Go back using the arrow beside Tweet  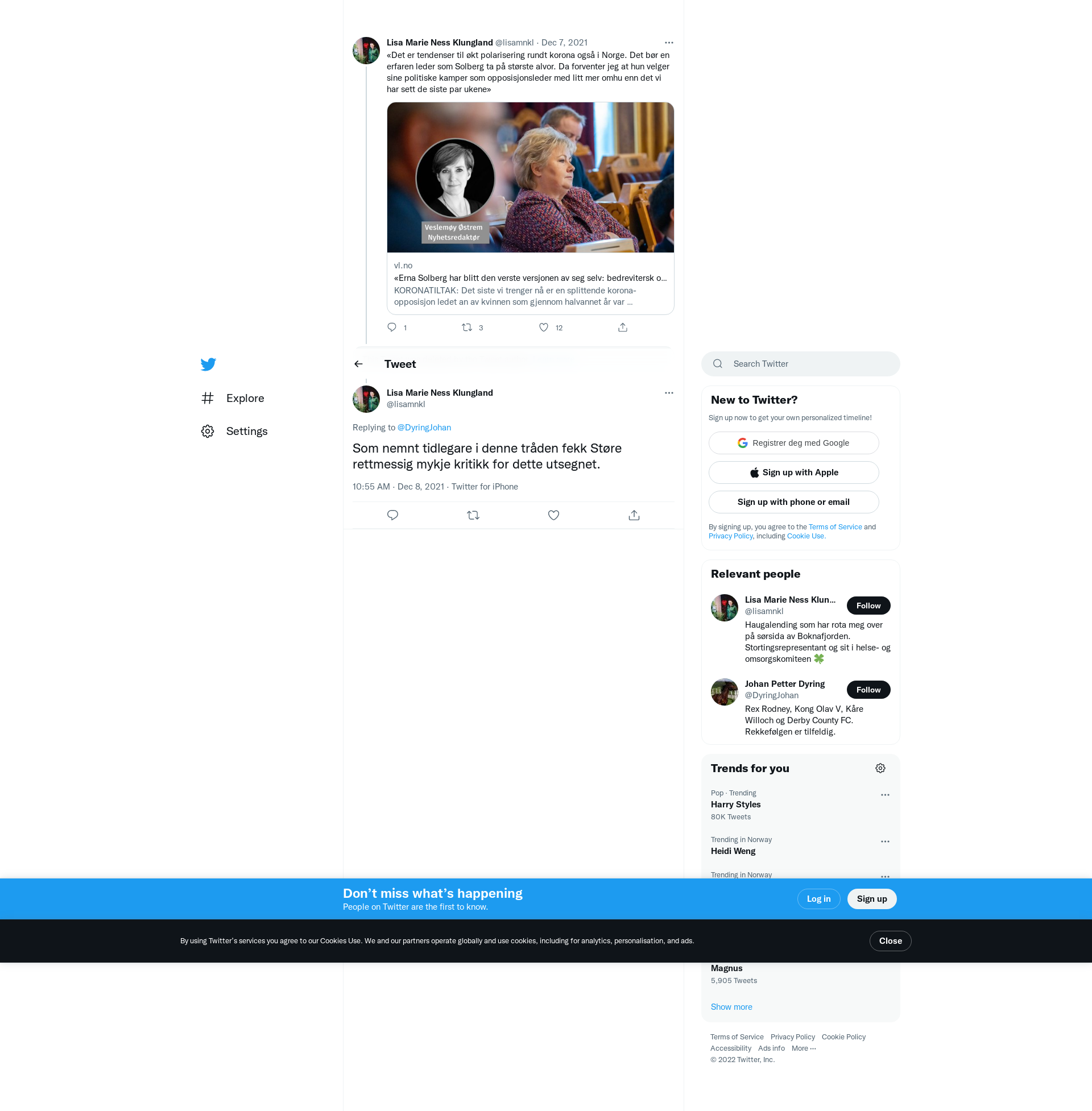(358, 364)
